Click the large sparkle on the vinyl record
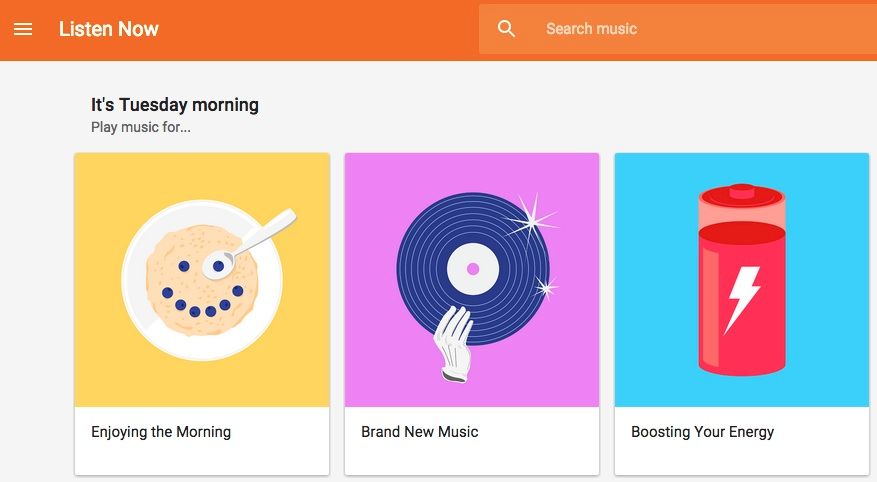Viewport: 877px width, 482px height. coord(531,221)
